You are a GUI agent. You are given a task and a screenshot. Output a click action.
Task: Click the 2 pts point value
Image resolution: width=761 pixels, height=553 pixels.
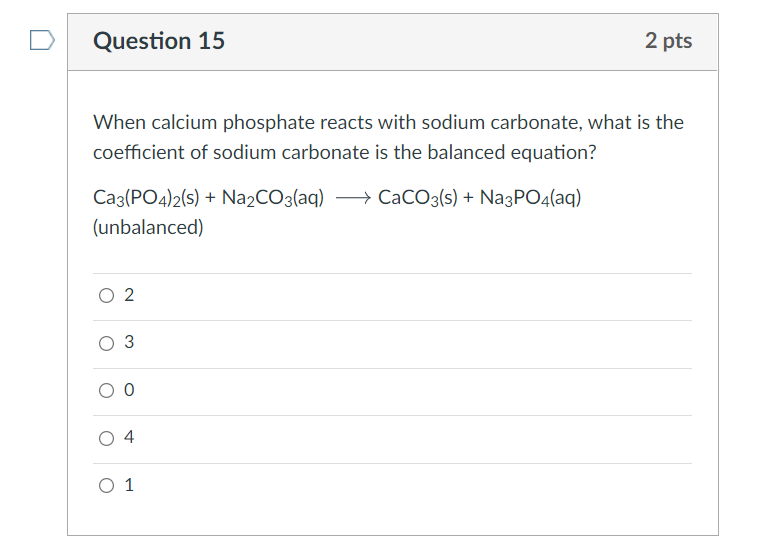pyautogui.click(x=668, y=41)
